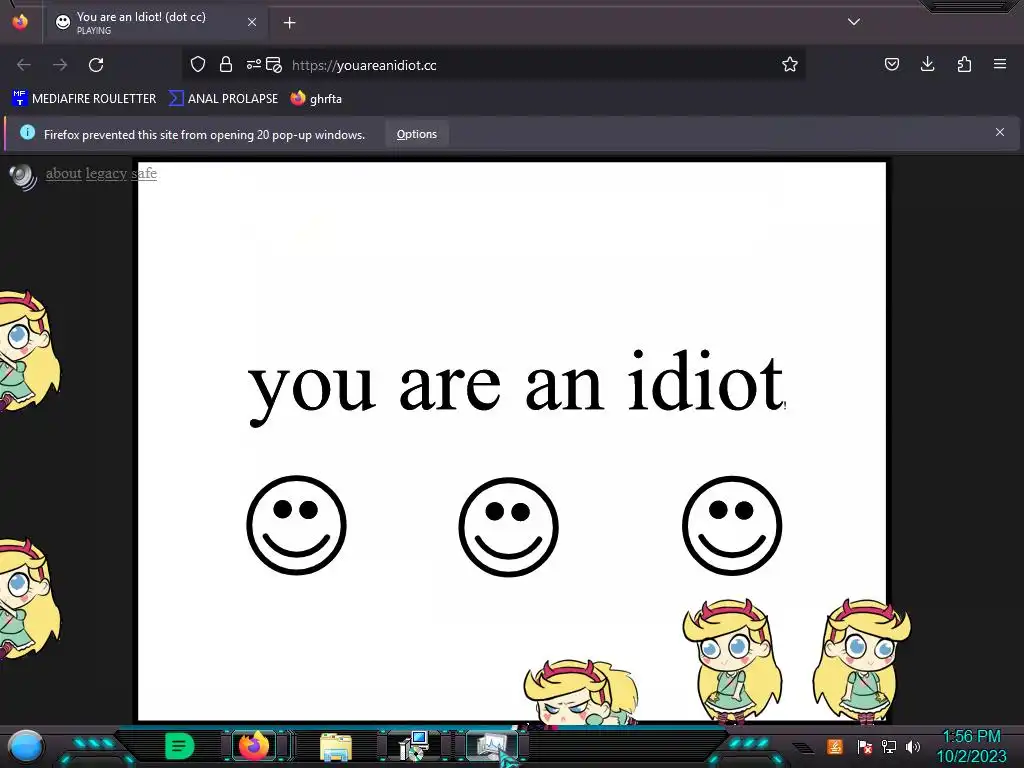Open pop-up blocker Options button

[x=417, y=134]
